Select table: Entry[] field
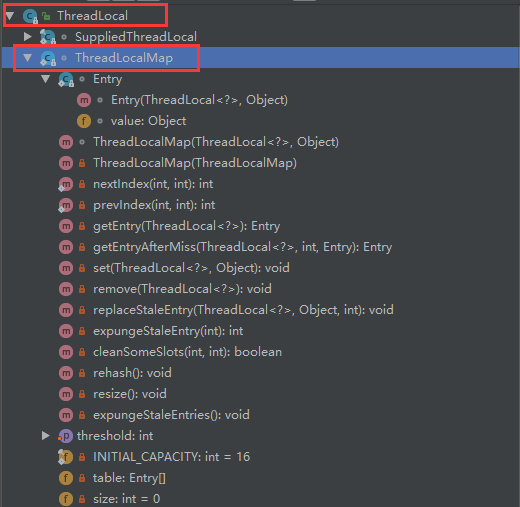The height and width of the screenshot is (507, 520). pos(129,478)
